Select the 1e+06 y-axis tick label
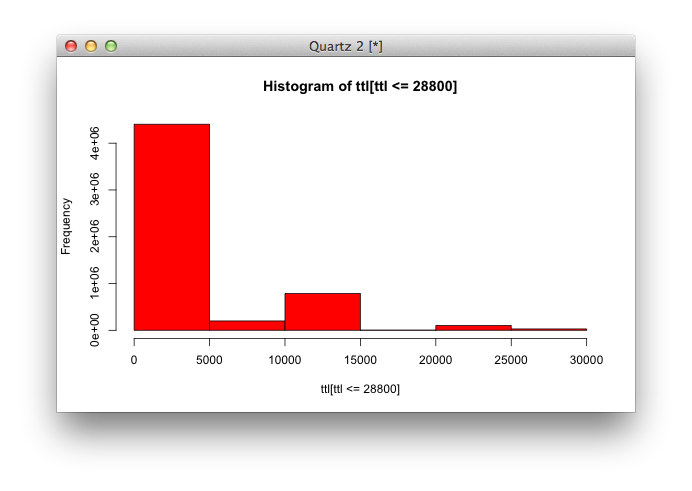Image resolution: width=692 pixels, height=491 pixels. tap(95, 284)
